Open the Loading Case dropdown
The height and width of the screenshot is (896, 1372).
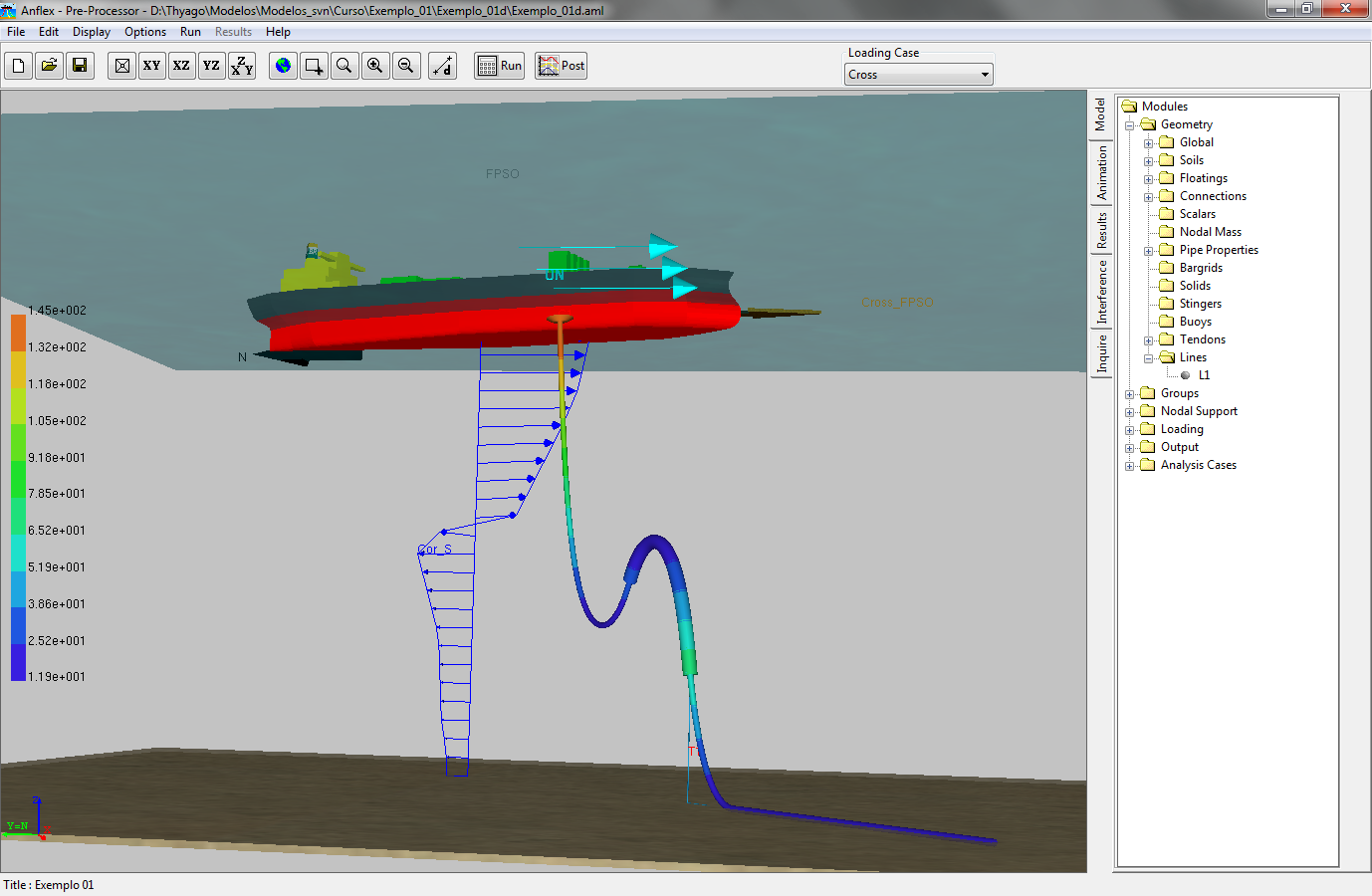coord(985,75)
